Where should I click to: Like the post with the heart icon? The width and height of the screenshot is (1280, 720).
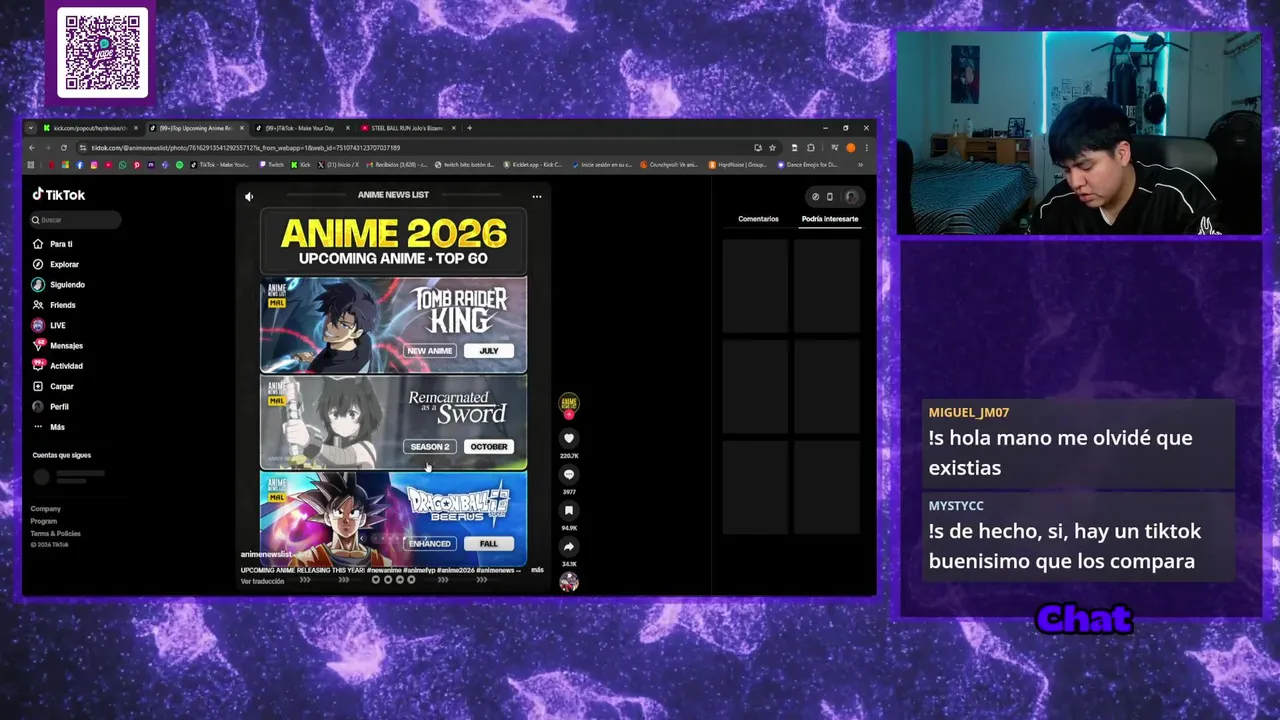[x=569, y=438]
